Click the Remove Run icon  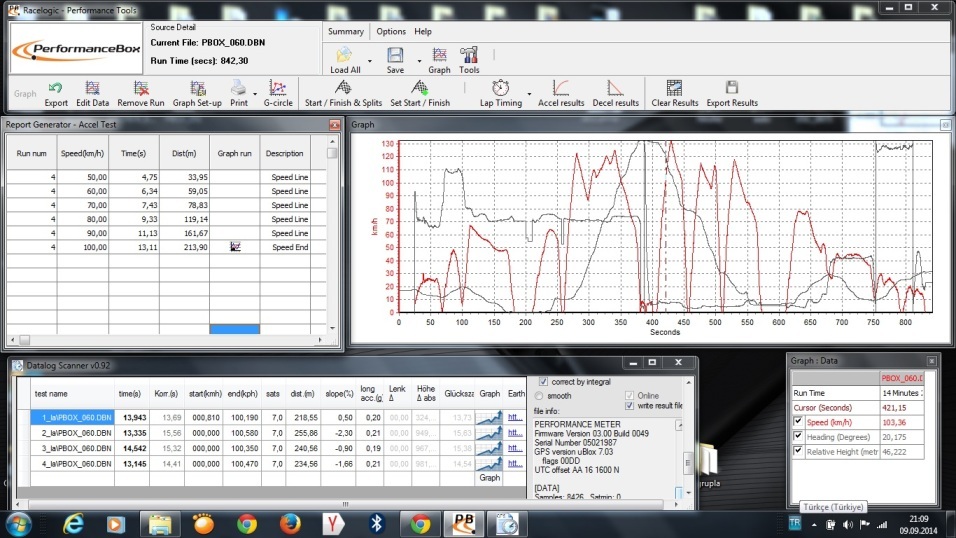[x=140, y=89]
